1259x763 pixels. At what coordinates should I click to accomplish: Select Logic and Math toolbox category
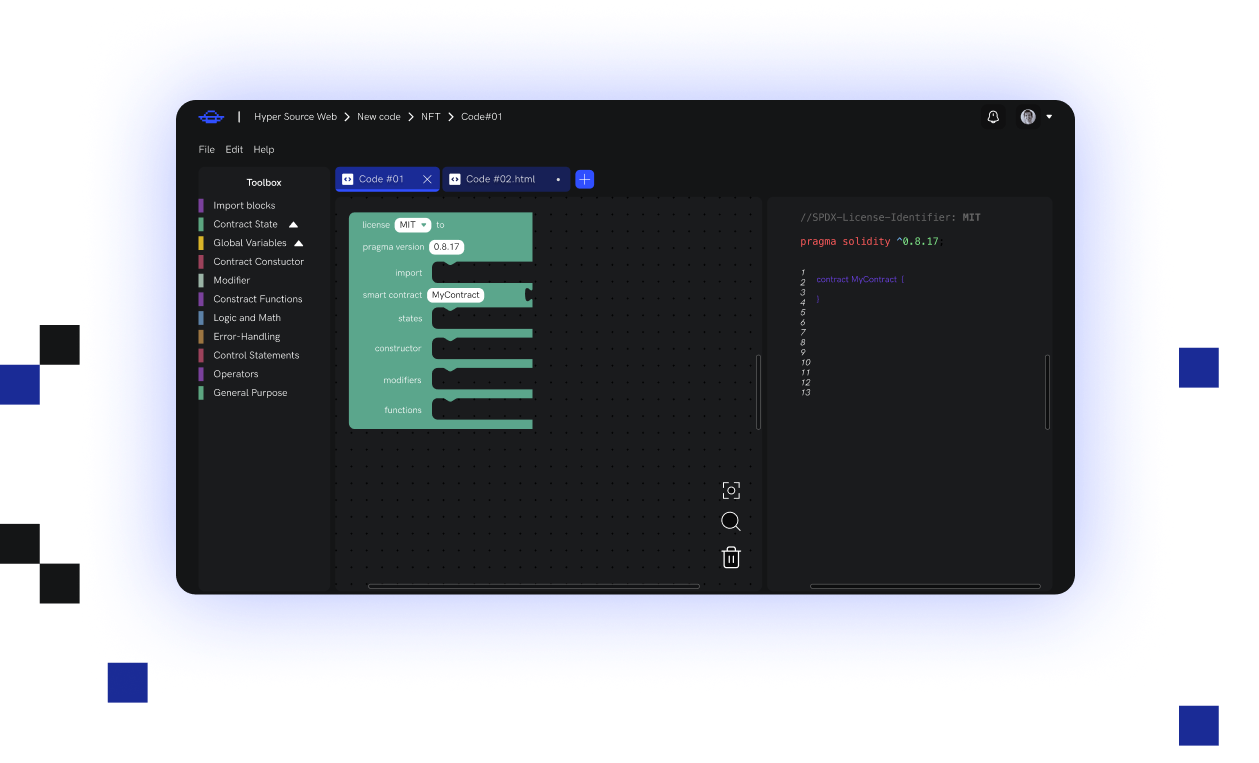click(247, 318)
